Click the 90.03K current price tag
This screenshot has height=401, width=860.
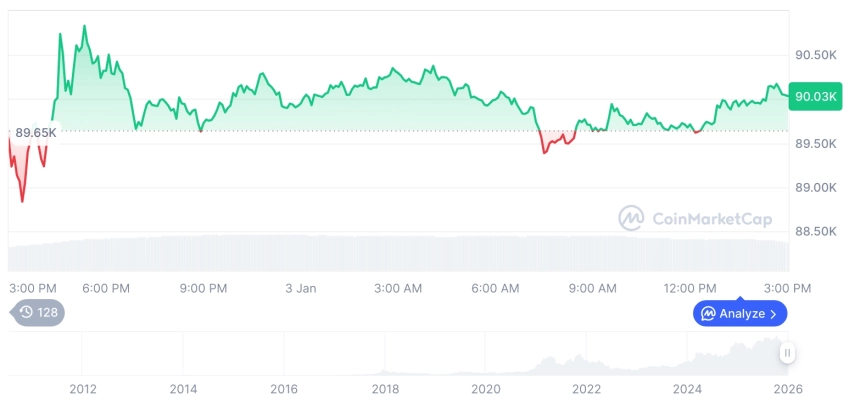(x=813, y=96)
